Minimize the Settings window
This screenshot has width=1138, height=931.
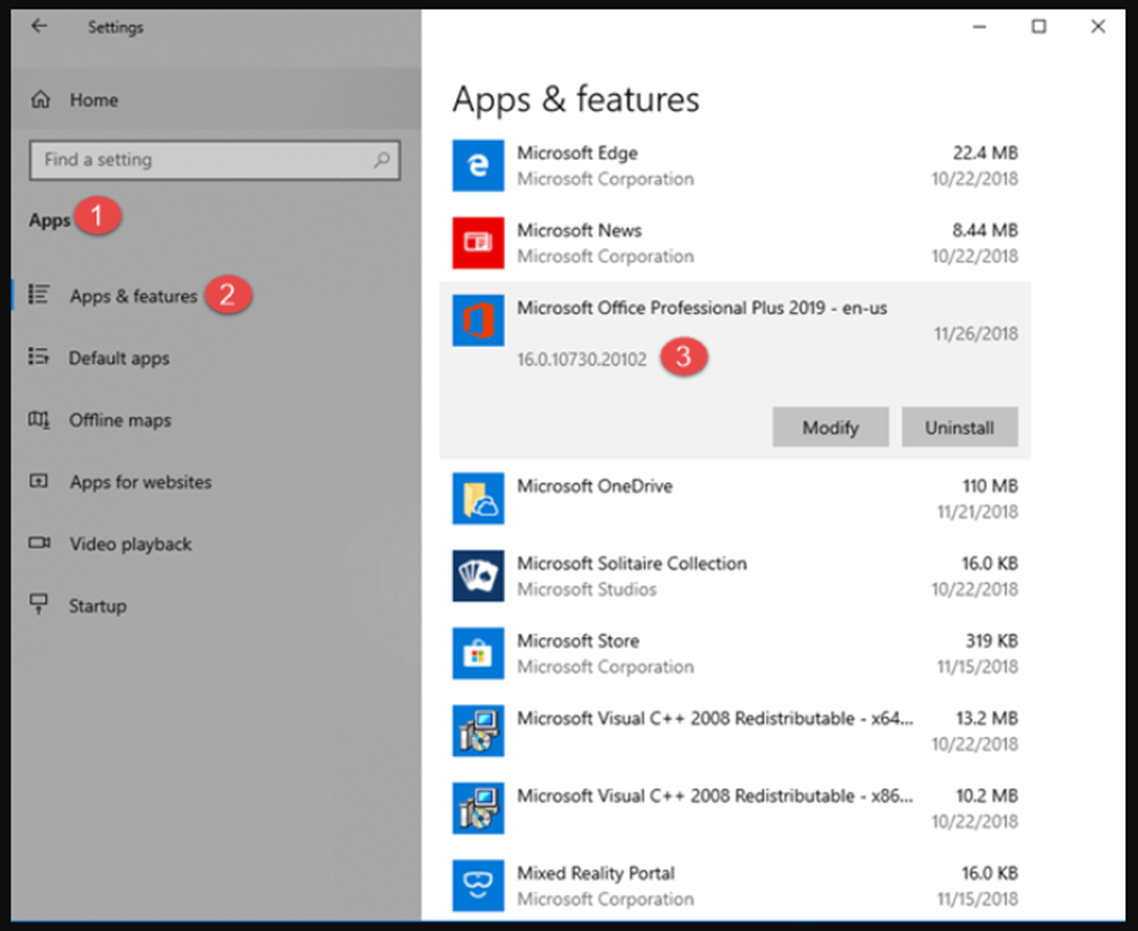point(980,27)
